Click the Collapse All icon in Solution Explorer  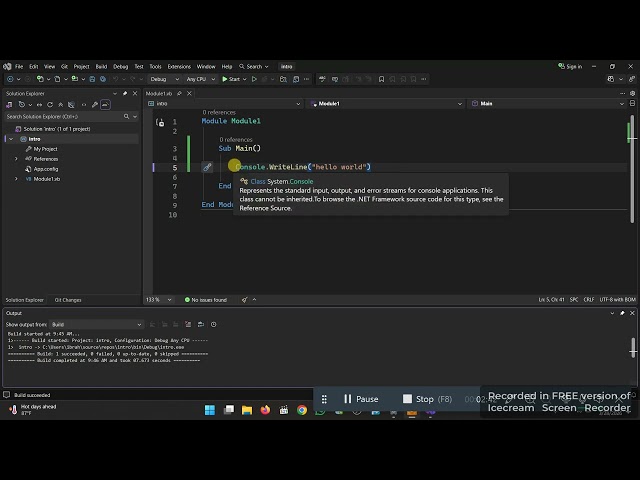[60, 105]
